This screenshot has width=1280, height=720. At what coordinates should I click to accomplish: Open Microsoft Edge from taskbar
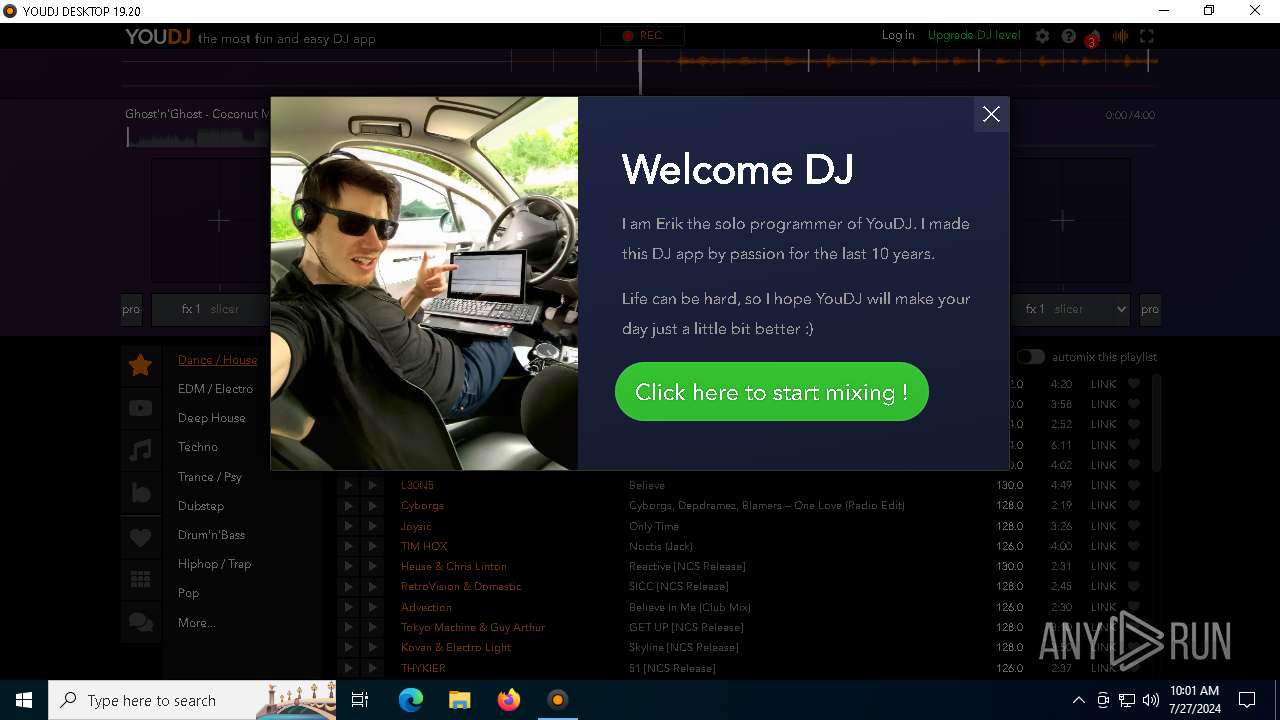(411, 700)
